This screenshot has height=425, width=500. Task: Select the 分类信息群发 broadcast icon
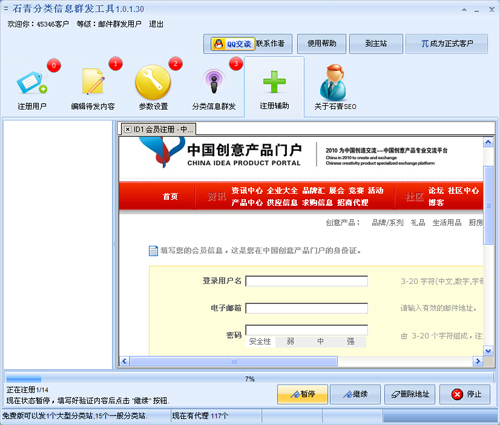[x=214, y=81]
